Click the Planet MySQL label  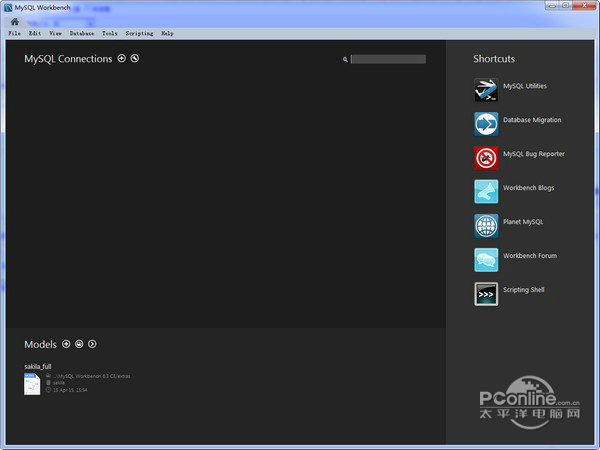[x=523, y=222]
